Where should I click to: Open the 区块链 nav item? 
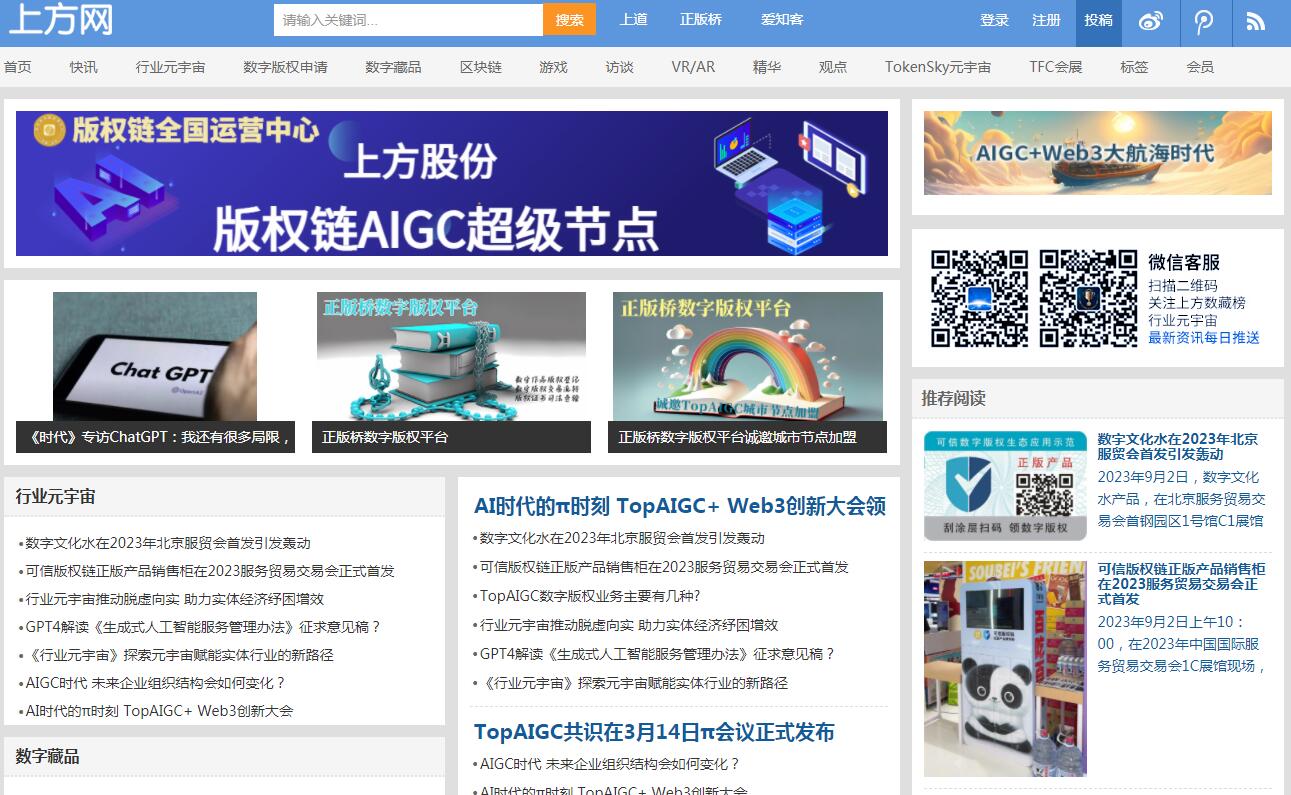481,67
